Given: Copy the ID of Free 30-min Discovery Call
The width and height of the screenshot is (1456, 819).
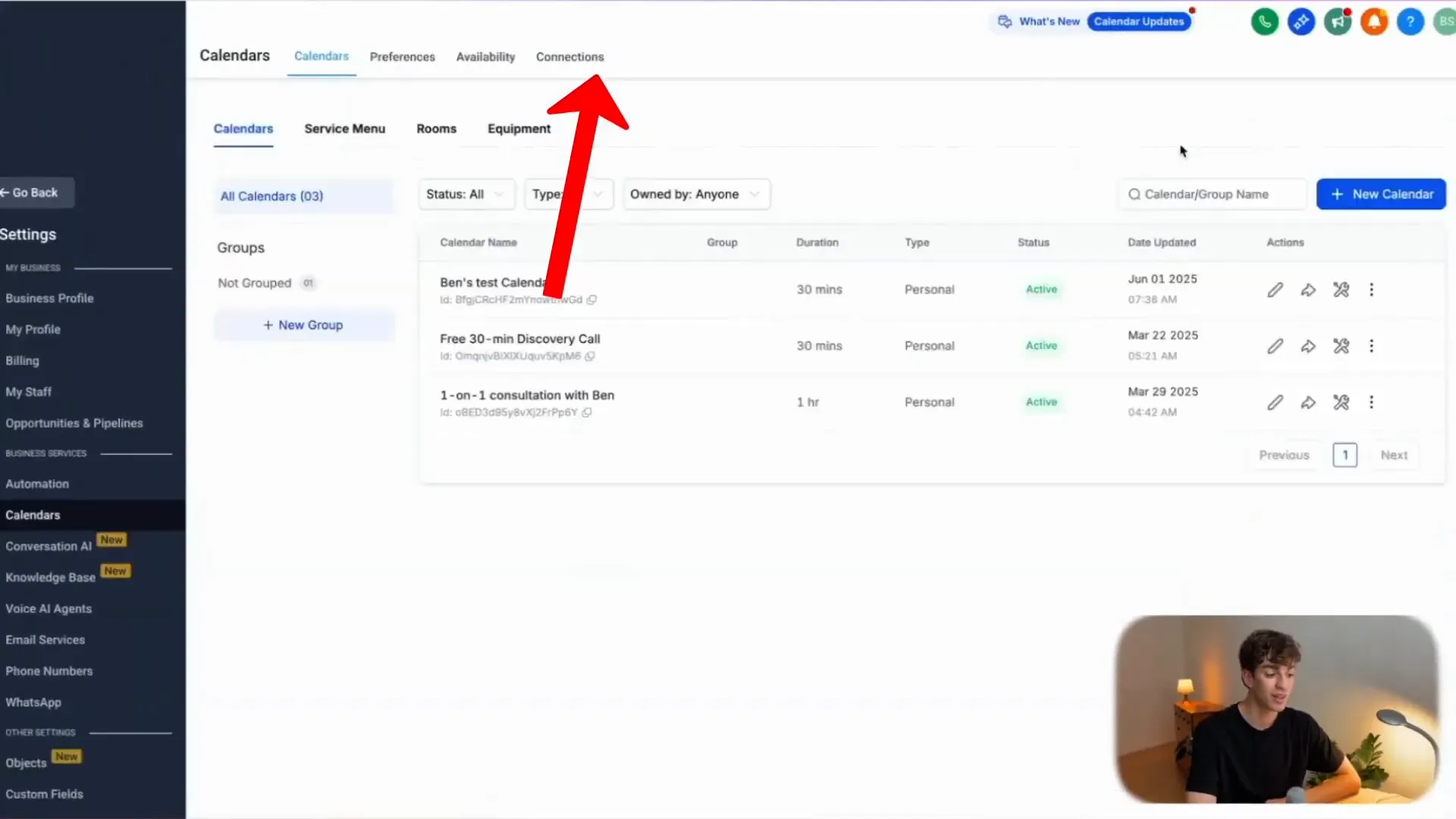Looking at the screenshot, I should pyautogui.click(x=589, y=356).
